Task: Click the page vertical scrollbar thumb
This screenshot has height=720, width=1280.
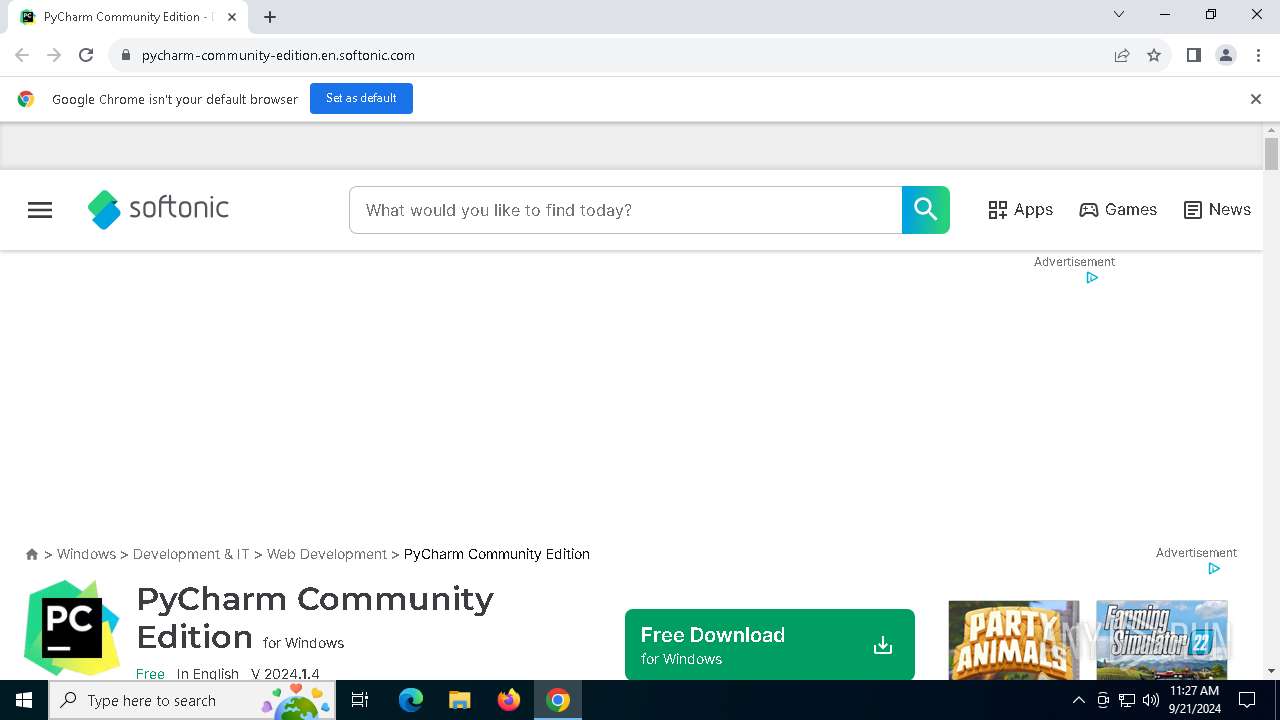Action: coord(1271,154)
